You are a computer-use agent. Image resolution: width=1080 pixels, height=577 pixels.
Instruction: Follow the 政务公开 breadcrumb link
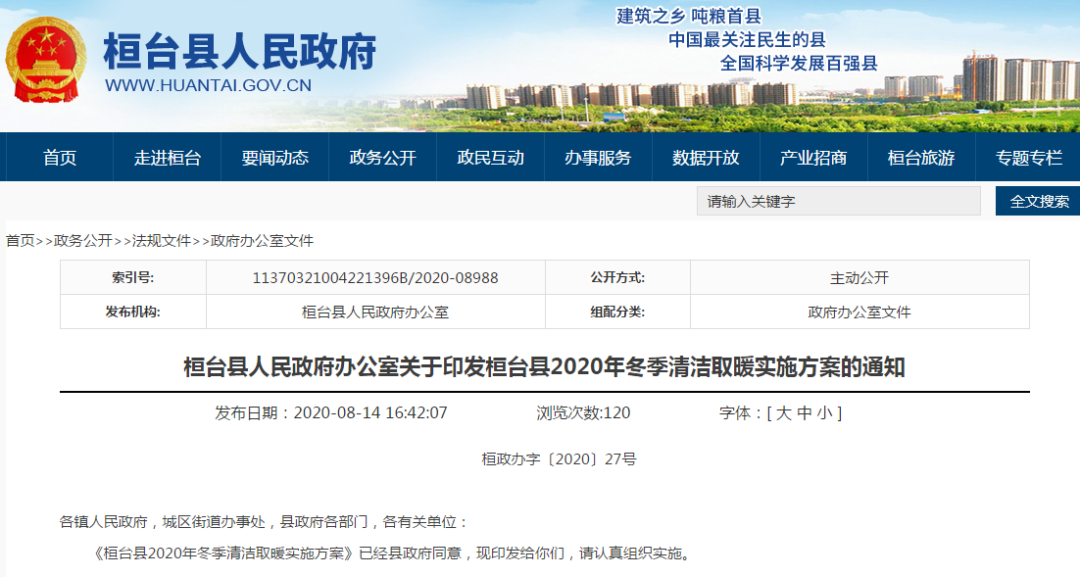pyautogui.click(x=83, y=240)
